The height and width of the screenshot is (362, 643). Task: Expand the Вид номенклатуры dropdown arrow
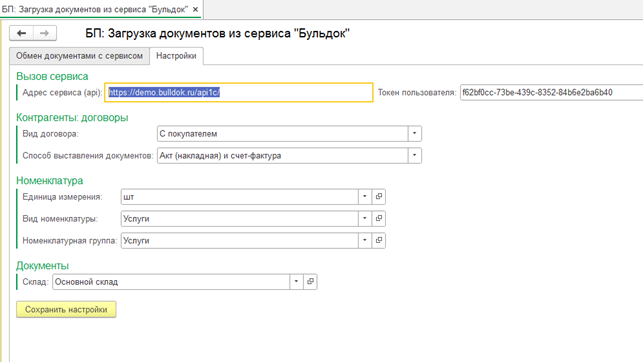365,219
